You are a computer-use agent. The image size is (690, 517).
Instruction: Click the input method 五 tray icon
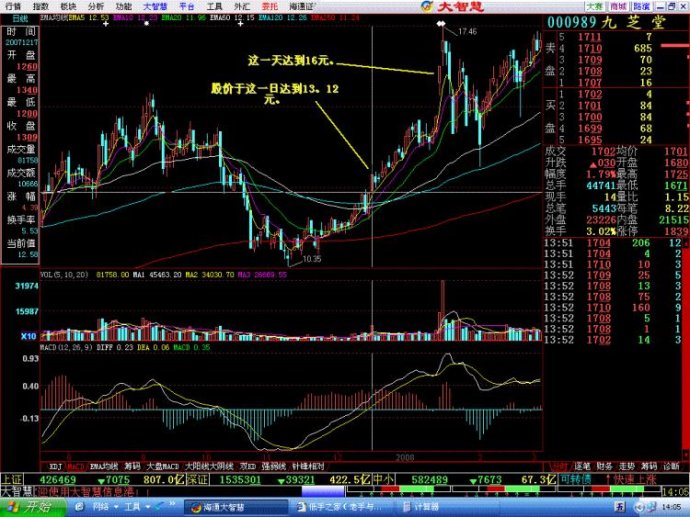[x=619, y=507]
